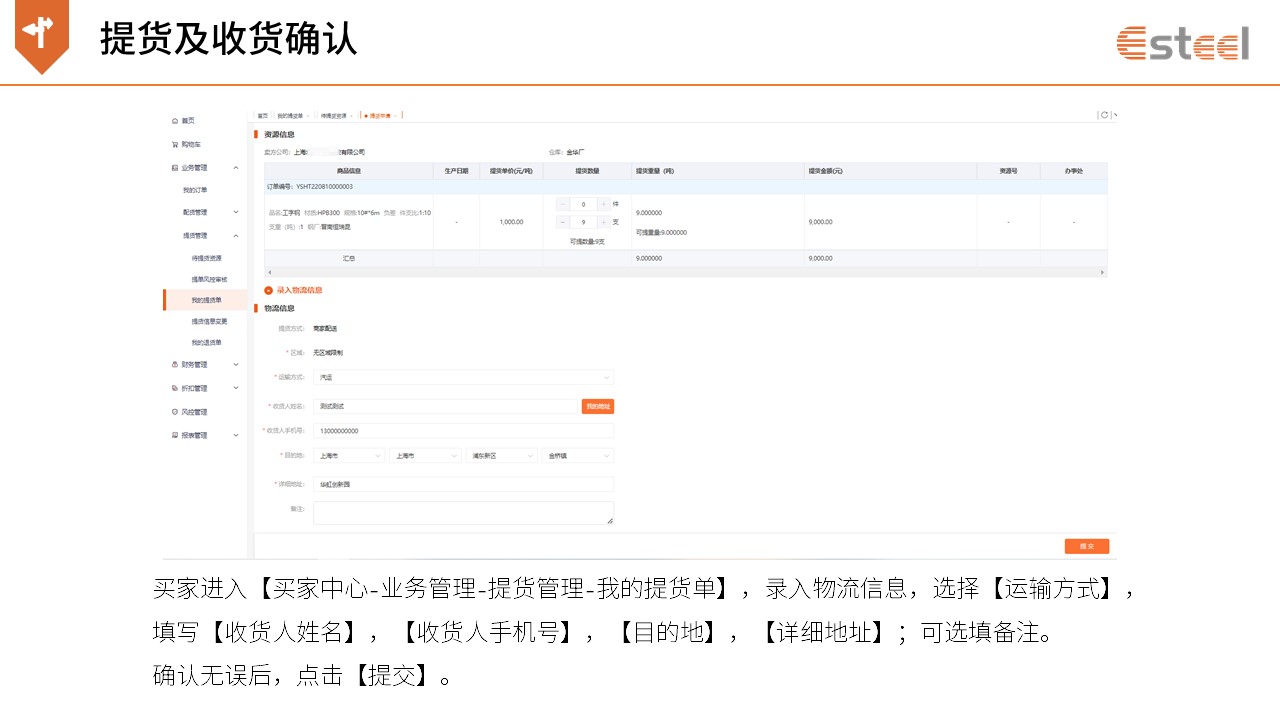Click the 资源信息 section heading
This screenshot has height=720, width=1280.
click(x=279, y=134)
